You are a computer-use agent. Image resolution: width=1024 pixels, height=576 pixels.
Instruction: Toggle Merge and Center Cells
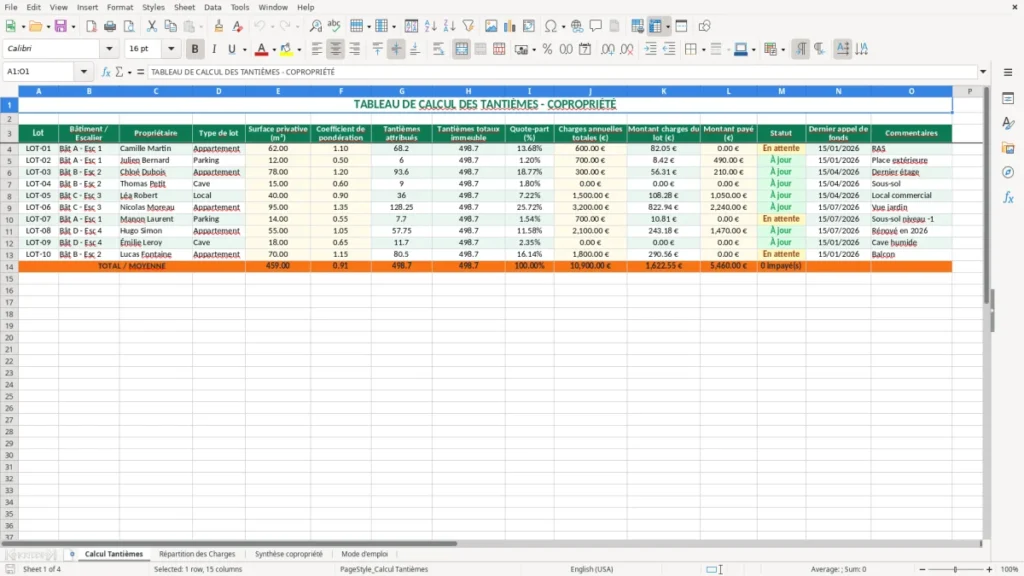[x=461, y=49]
